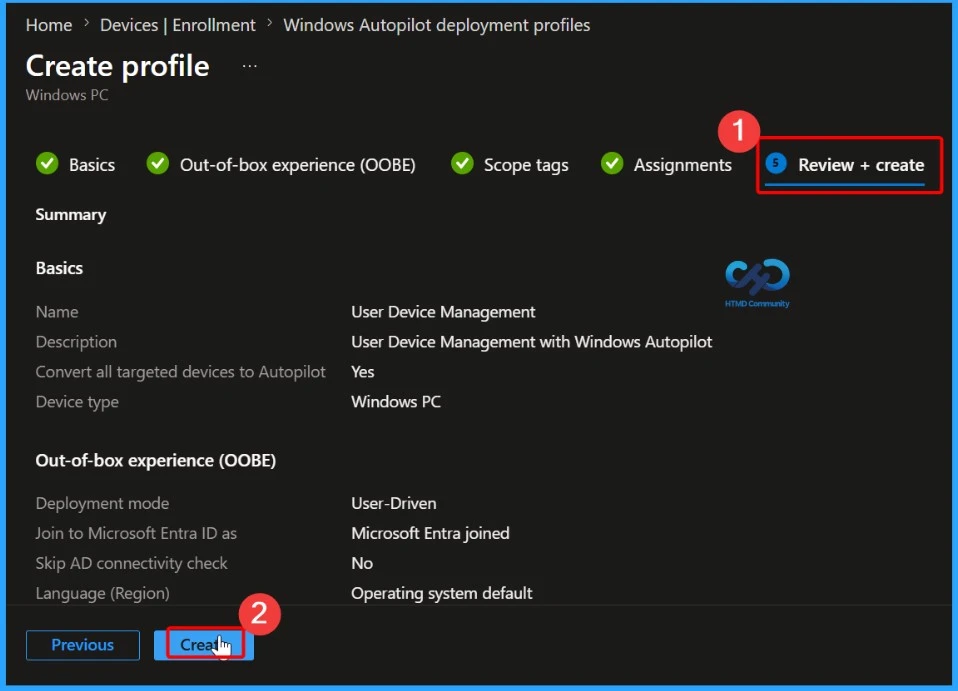Viewport: 958px width, 691px height.
Task: Click the 'Out-of-box experience (OOBE)' section heading
Action: (x=155, y=461)
